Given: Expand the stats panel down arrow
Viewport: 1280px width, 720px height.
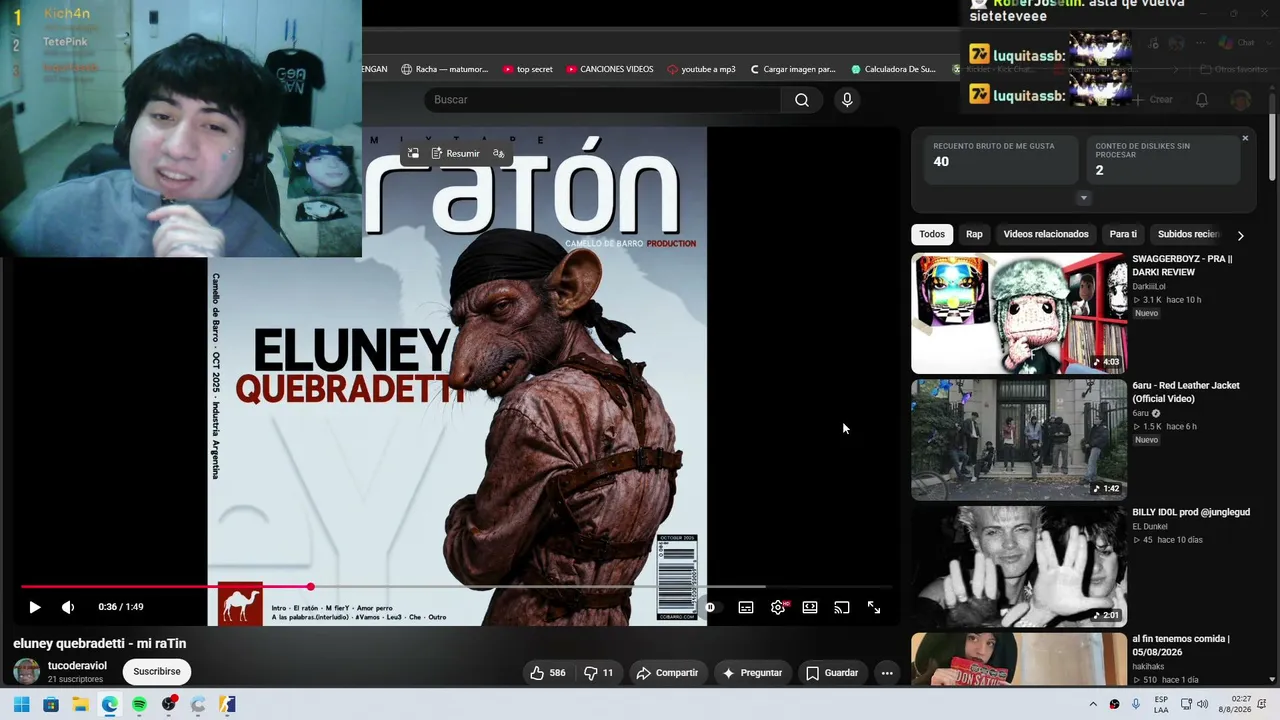Looking at the screenshot, I should (x=1083, y=198).
